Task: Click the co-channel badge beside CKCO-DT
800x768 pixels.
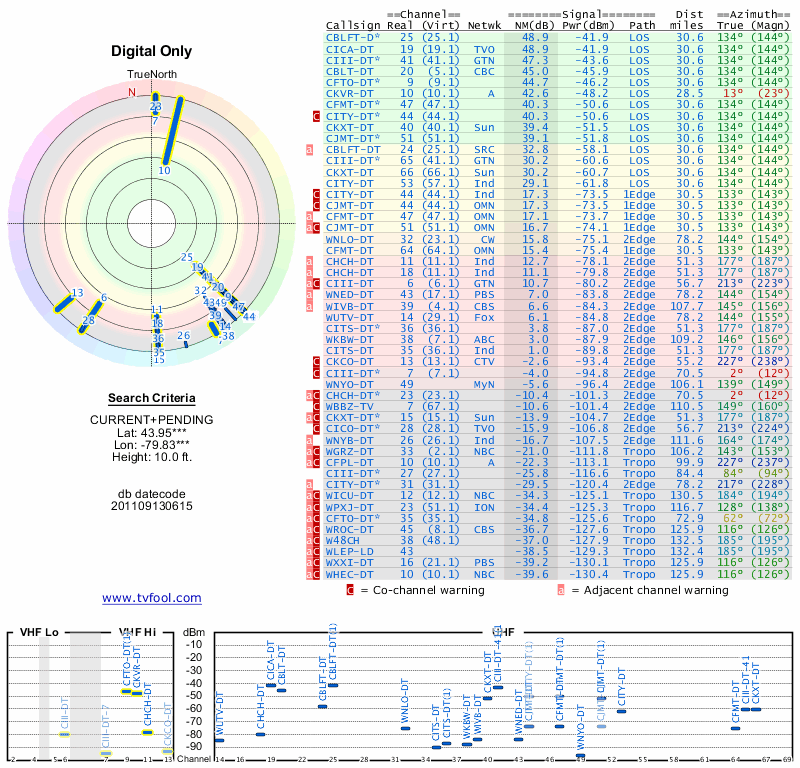Action: click(316, 362)
